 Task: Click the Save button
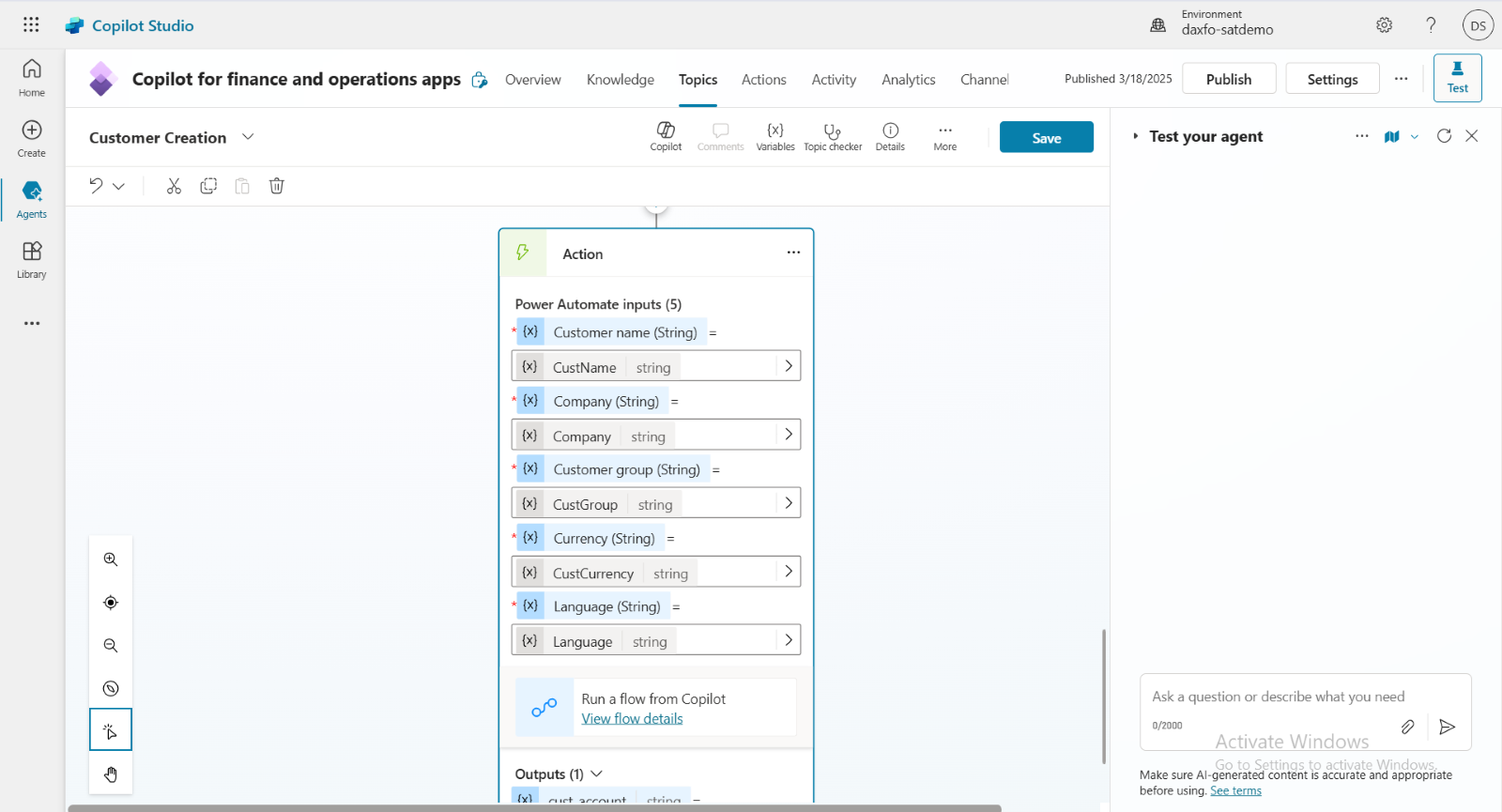[x=1046, y=137]
